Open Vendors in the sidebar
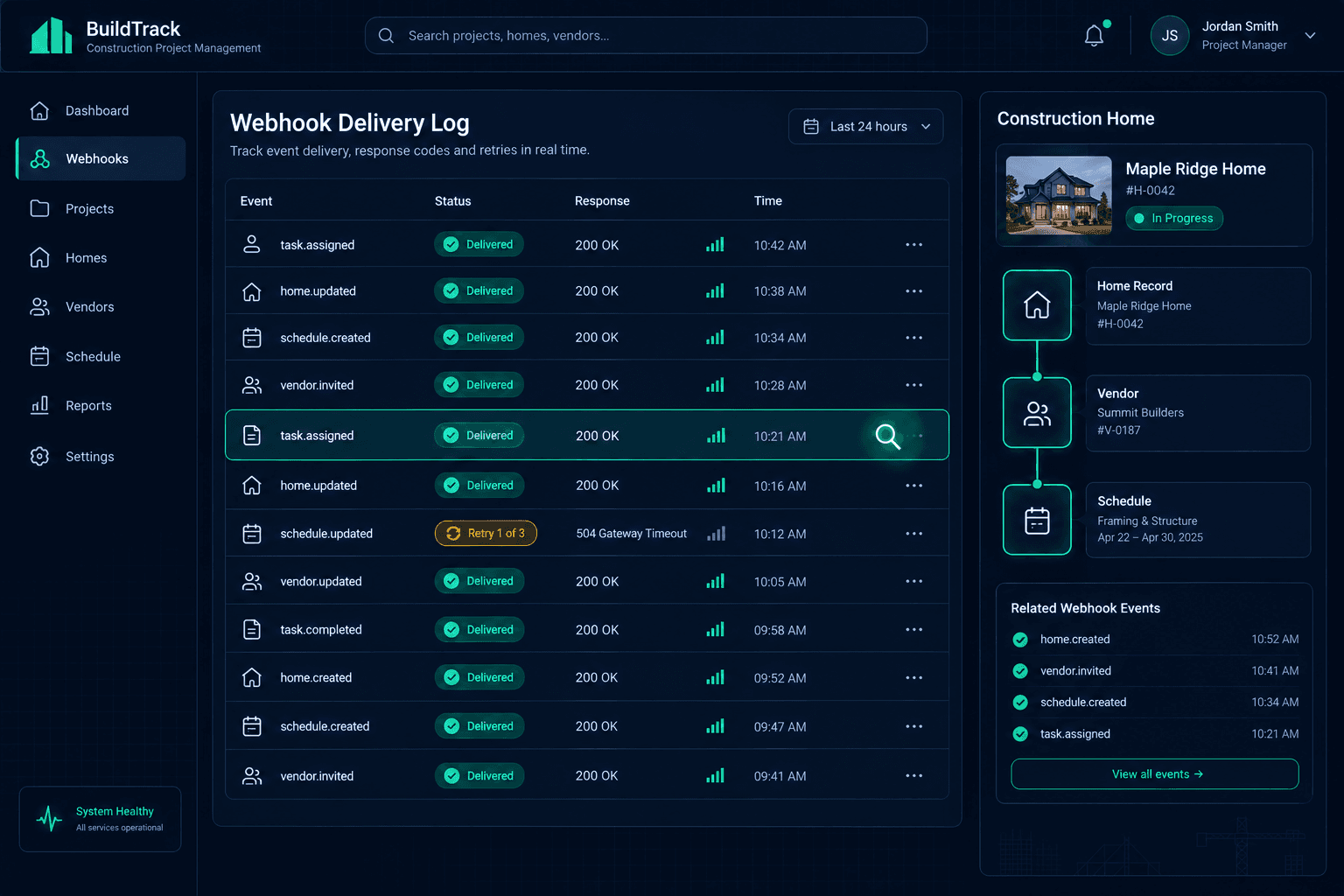Viewport: 1344px width, 896px height. coord(101,307)
